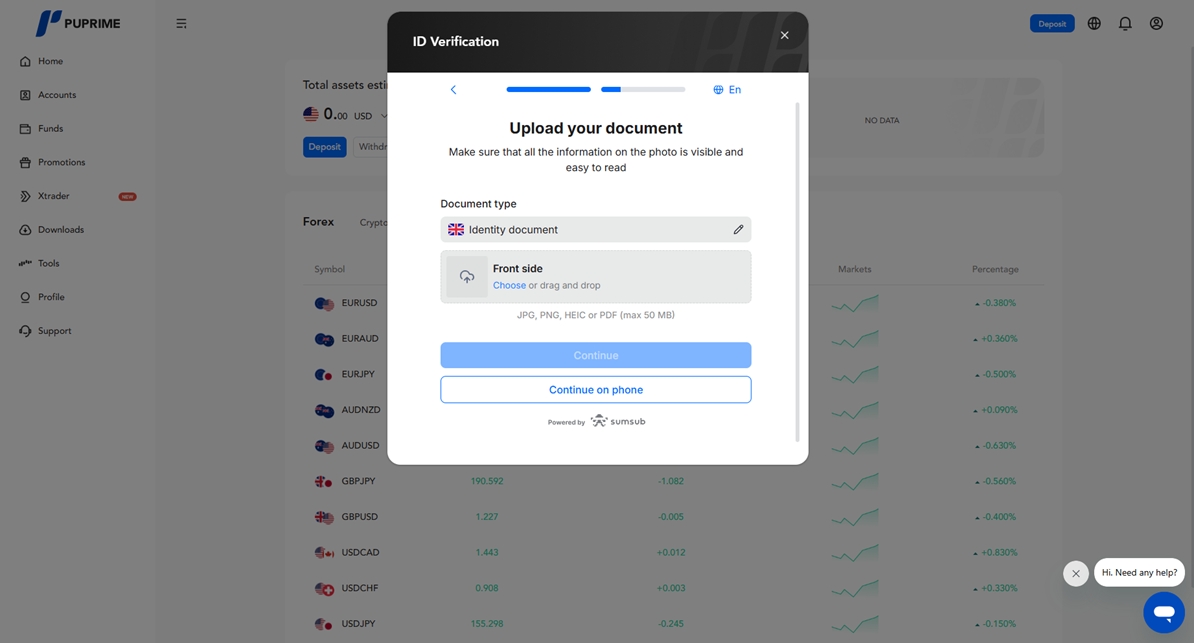Click the pencil edit icon for document type
This screenshot has width=1194, height=643.
coord(738,230)
